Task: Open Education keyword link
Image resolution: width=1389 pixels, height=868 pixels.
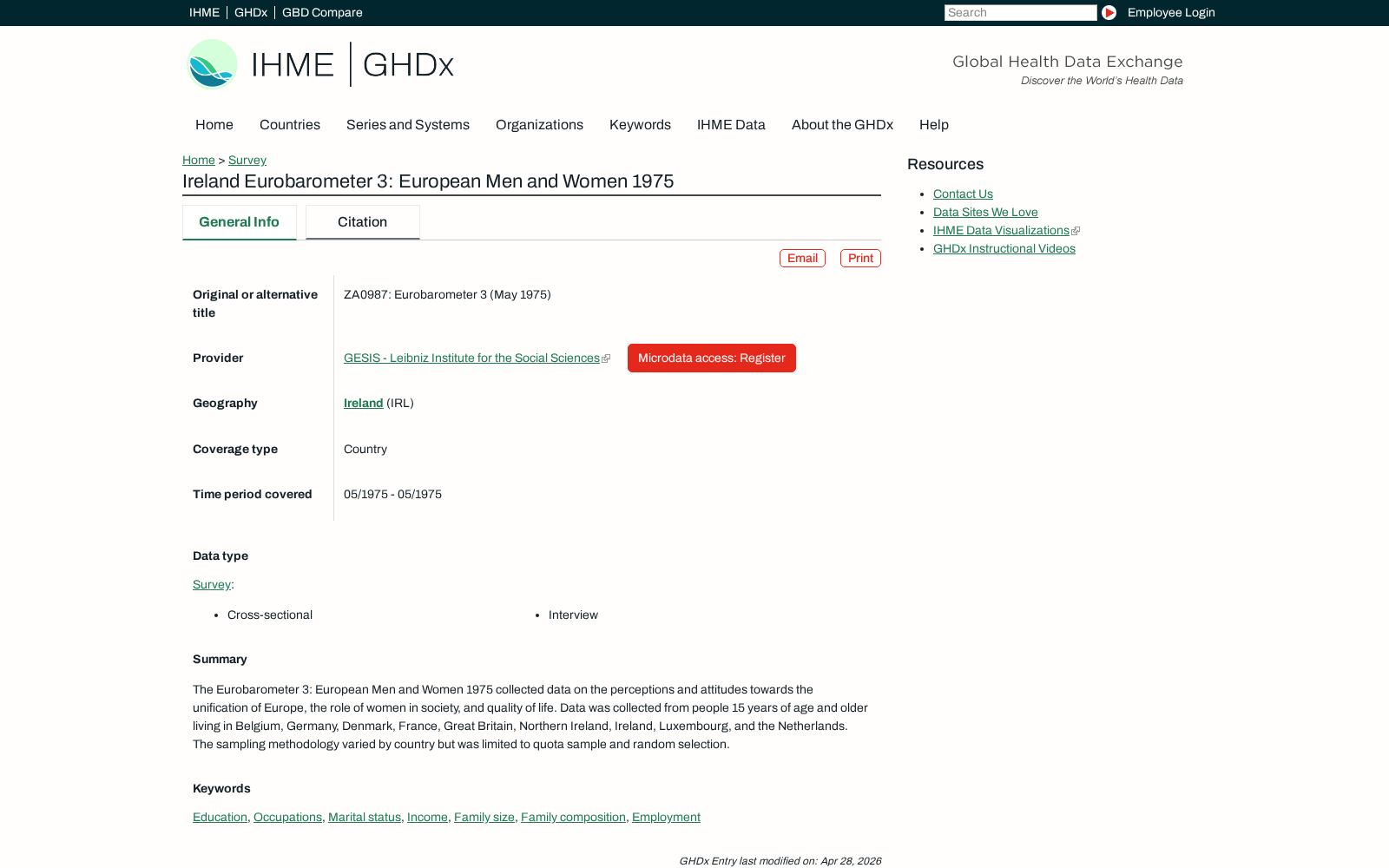Action: [x=220, y=817]
